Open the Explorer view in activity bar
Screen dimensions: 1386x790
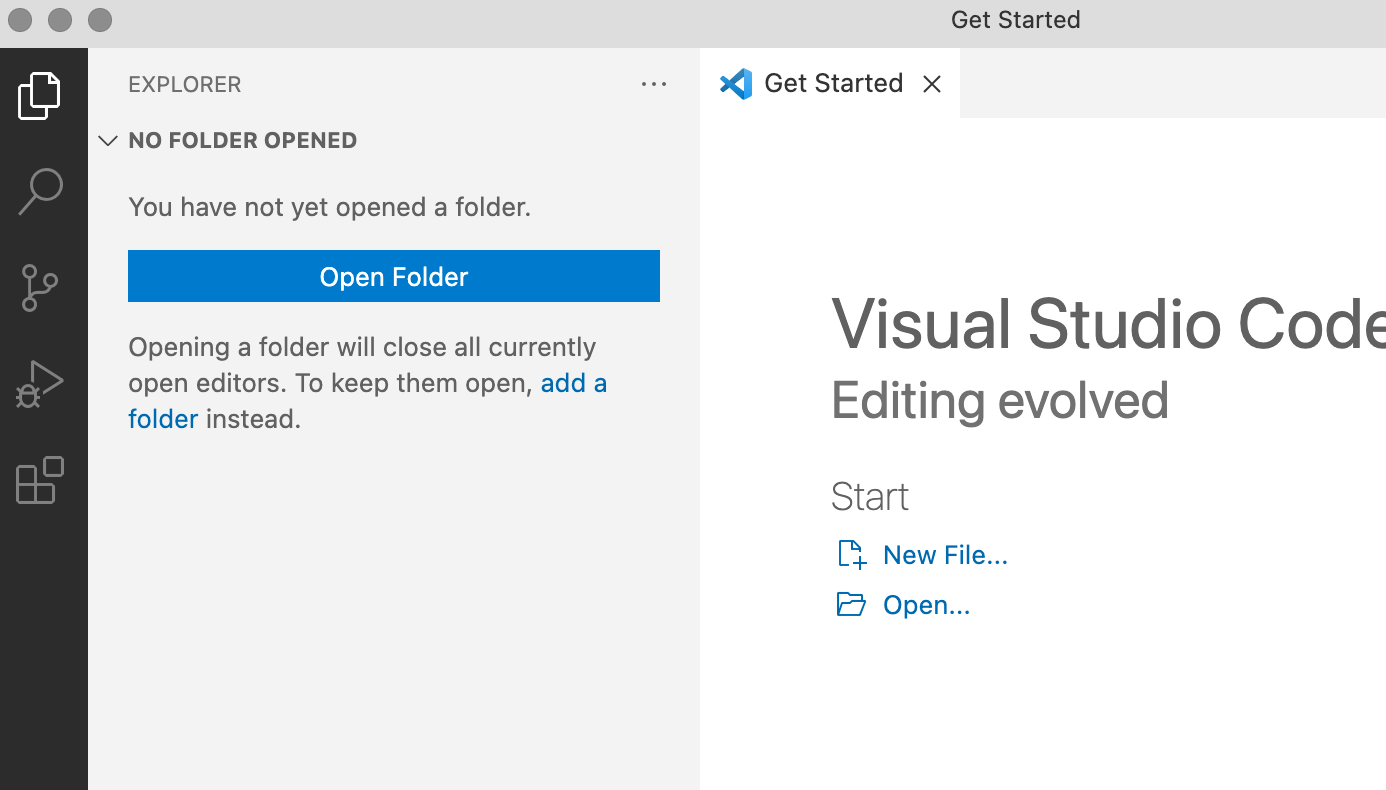click(40, 96)
